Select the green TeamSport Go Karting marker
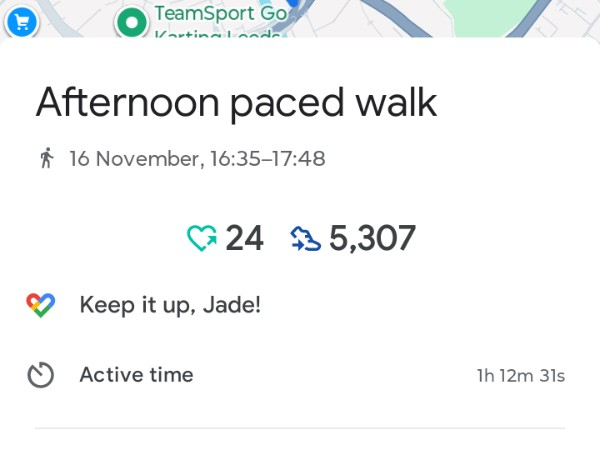The width and height of the screenshot is (600, 450). pos(131,22)
